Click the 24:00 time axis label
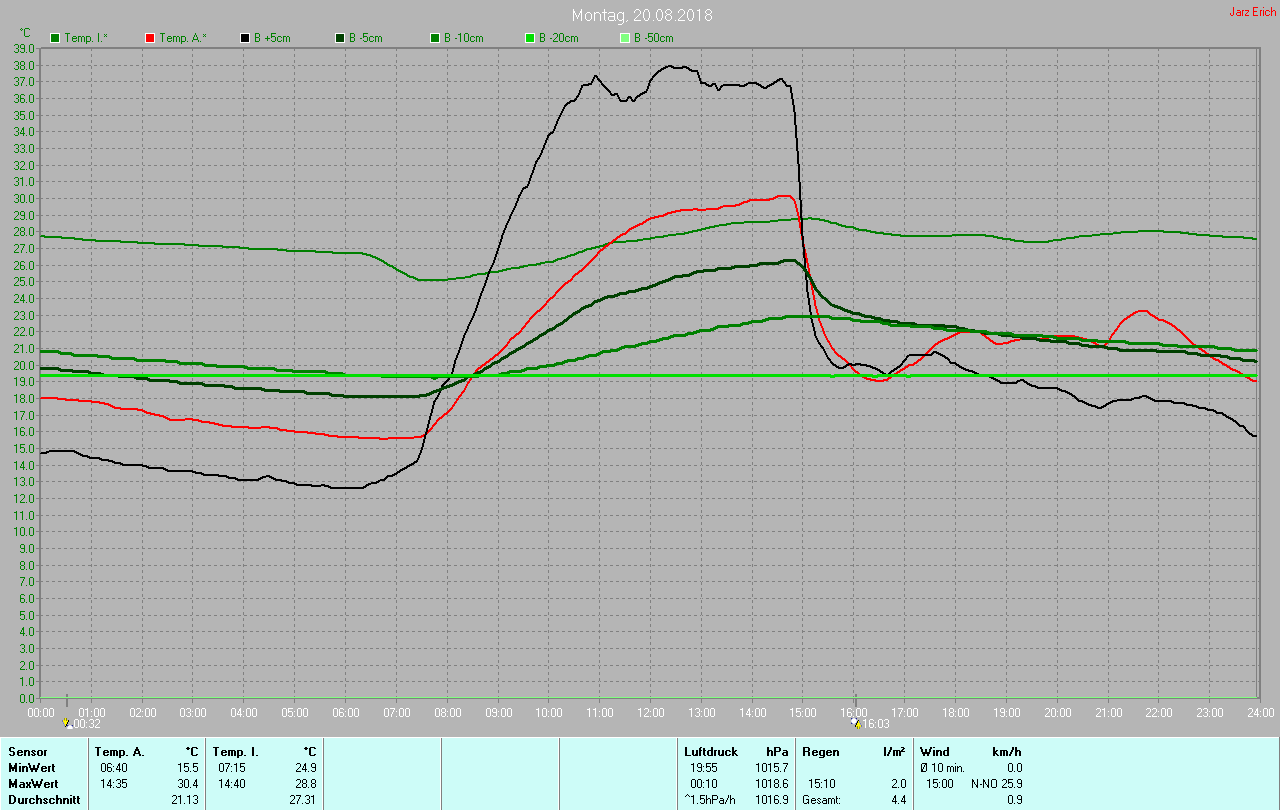The image size is (1280, 810). click(x=1260, y=713)
